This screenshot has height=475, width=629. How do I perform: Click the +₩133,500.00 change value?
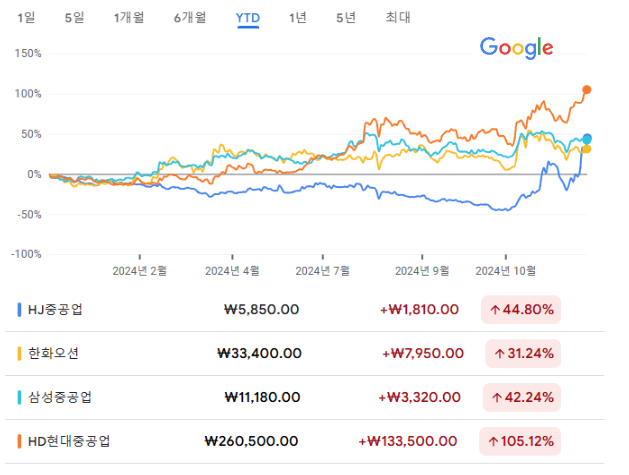(x=408, y=442)
